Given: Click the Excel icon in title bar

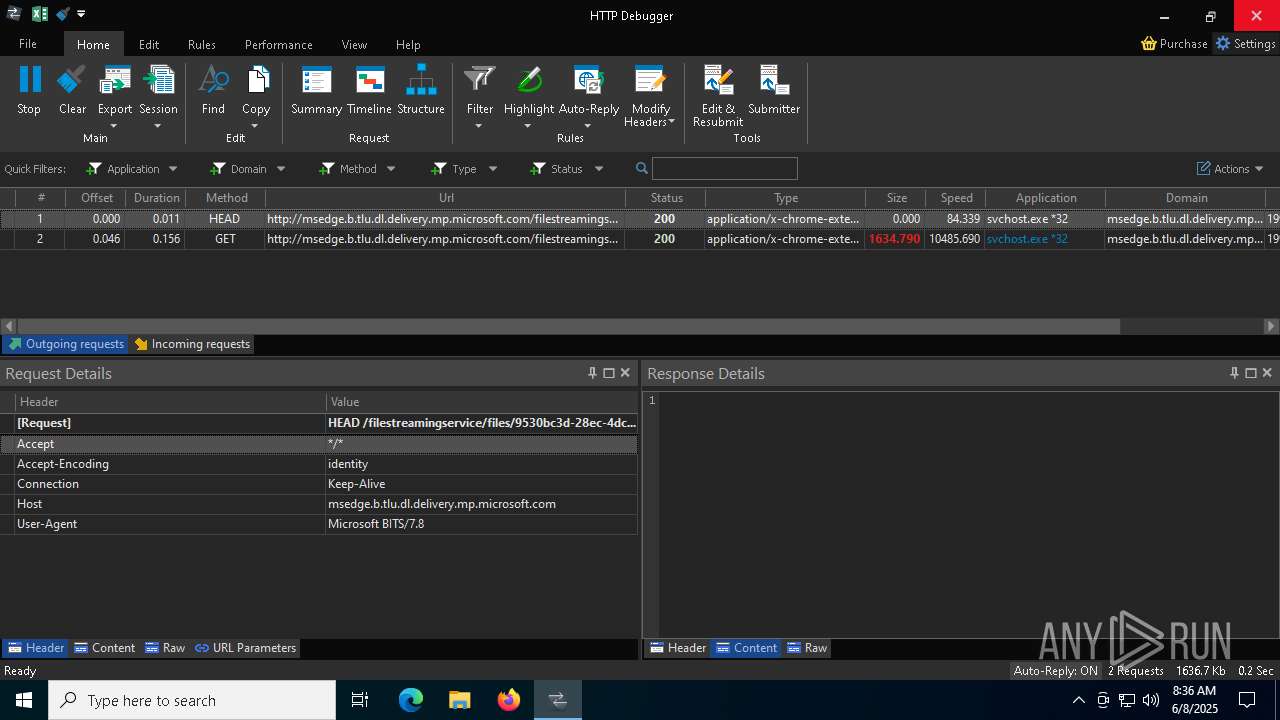Looking at the screenshot, I should tap(40, 14).
